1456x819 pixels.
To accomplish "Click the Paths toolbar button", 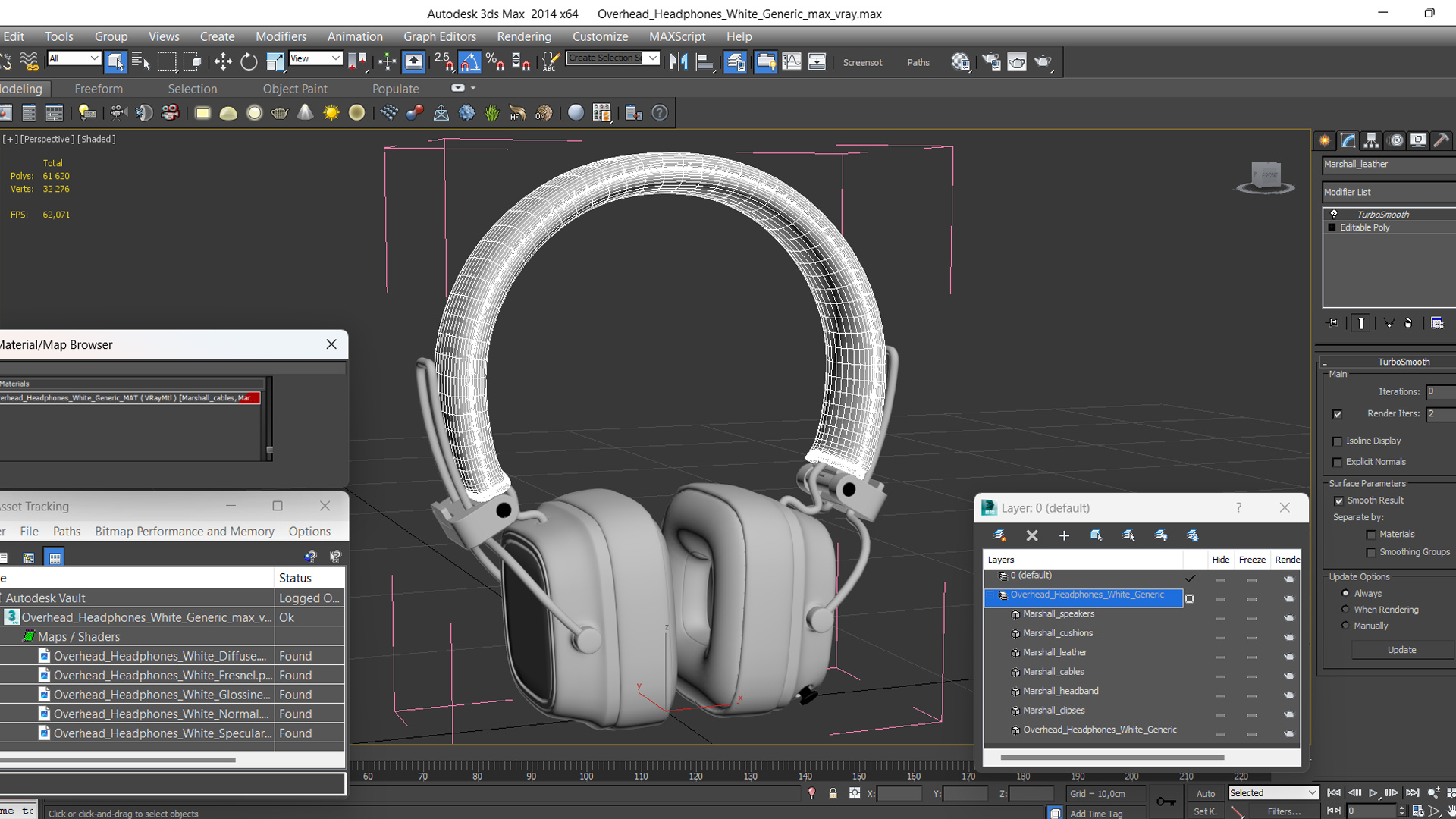I will click(918, 62).
